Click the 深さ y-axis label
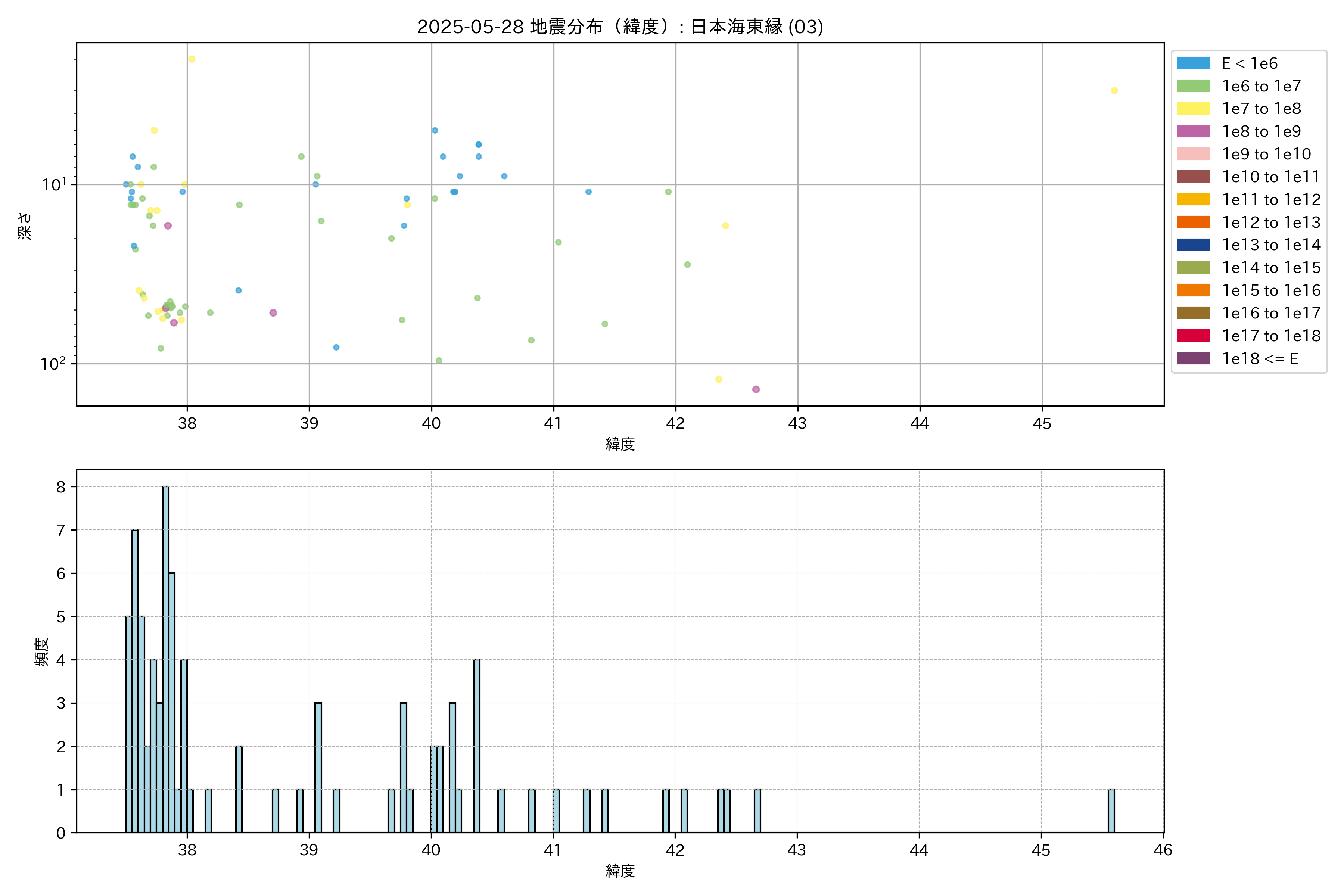 tap(25, 226)
